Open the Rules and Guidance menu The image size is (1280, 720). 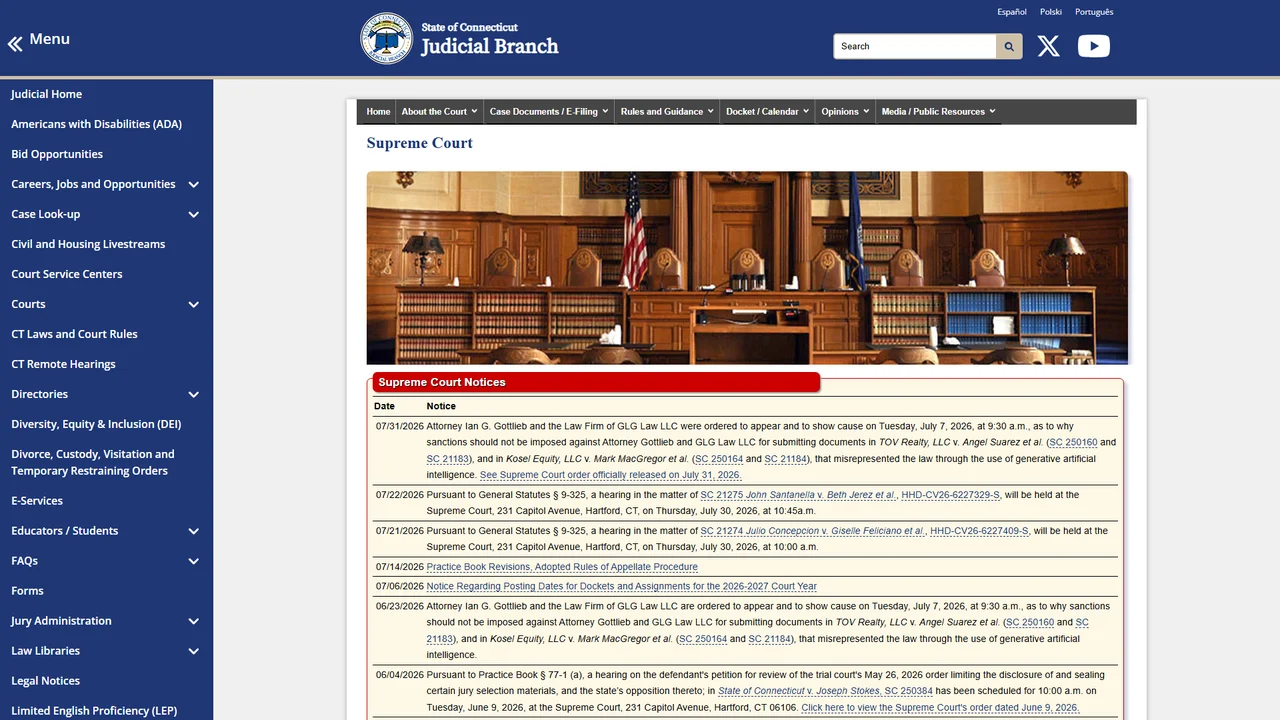(x=667, y=112)
